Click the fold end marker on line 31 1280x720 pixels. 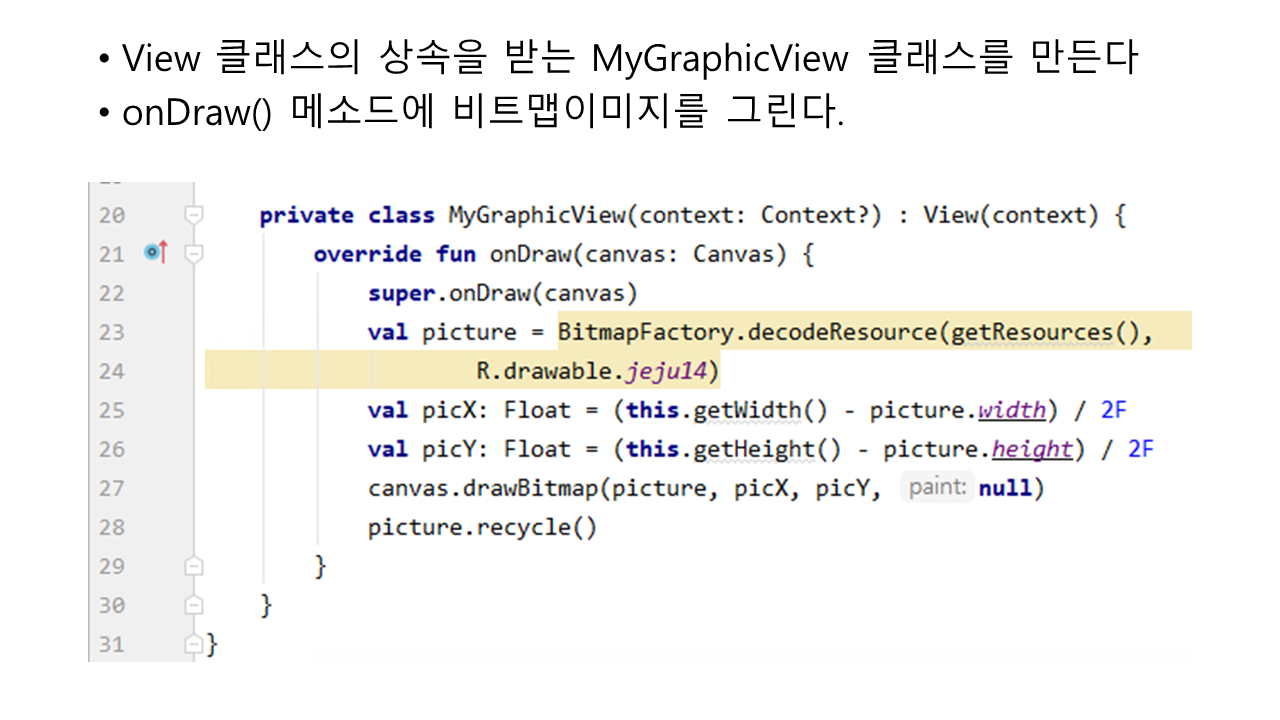(194, 645)
